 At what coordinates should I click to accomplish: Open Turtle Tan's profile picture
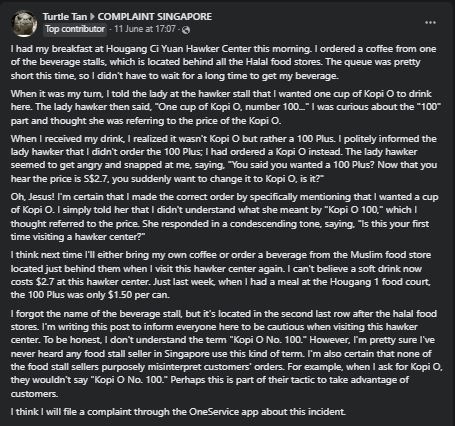(24, 23)
